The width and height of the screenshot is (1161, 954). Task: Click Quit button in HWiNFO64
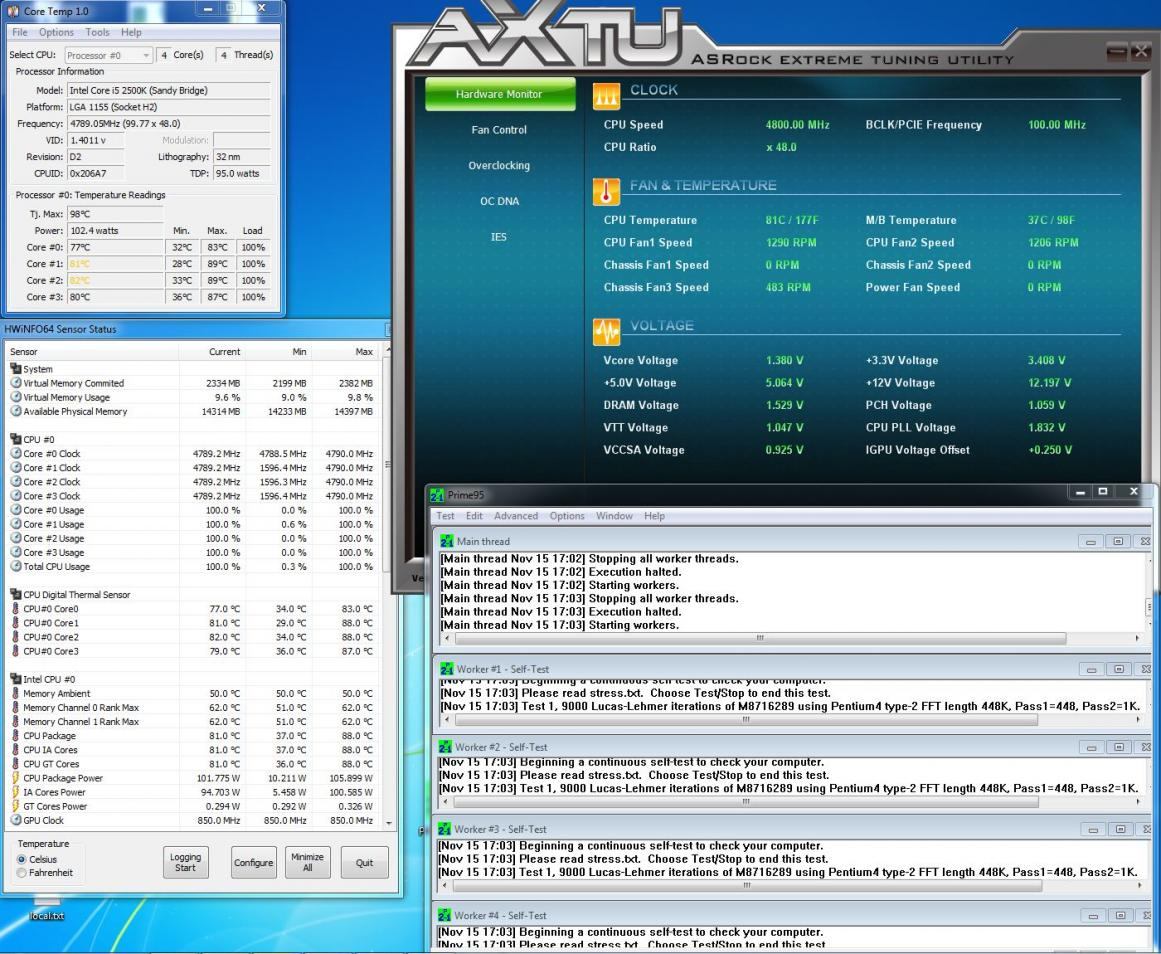click(x=364, y=862)
